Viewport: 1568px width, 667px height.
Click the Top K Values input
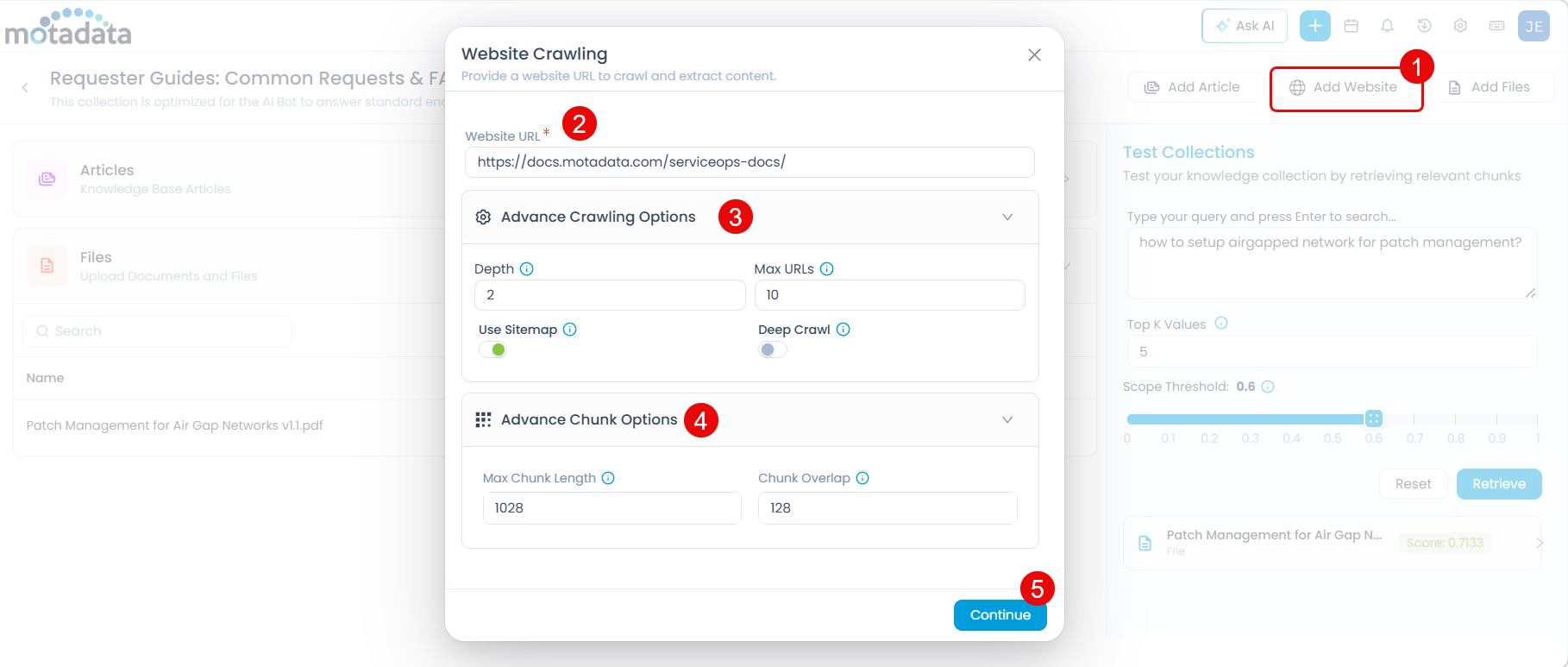pos(1332,352)
